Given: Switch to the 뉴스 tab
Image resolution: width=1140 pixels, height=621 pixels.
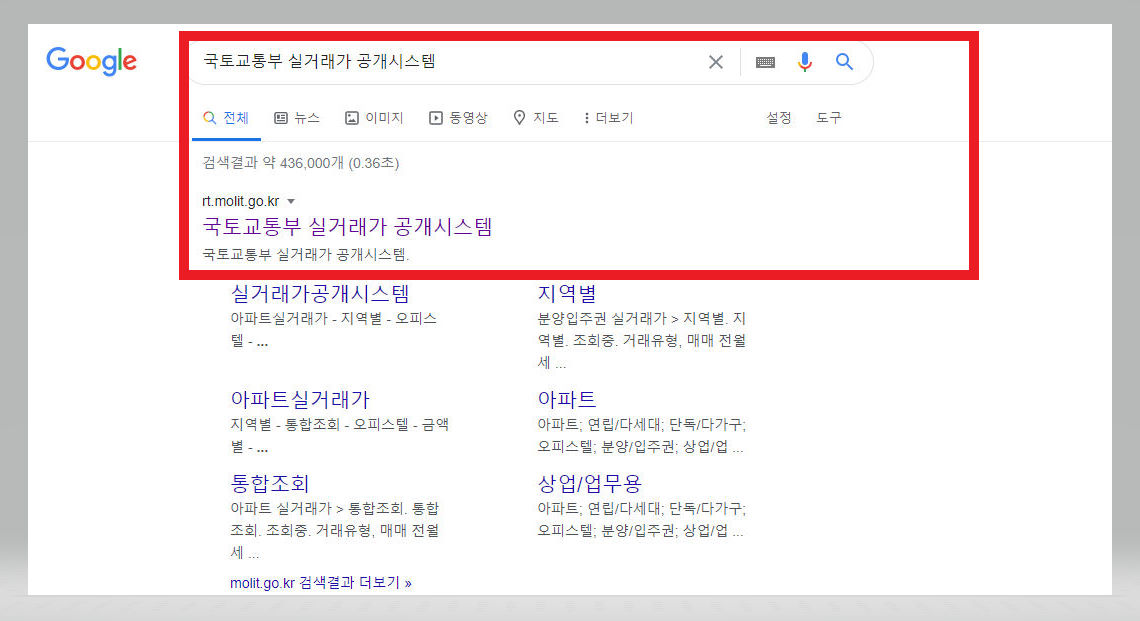Looking at the screenshot, I should (297, 118).
